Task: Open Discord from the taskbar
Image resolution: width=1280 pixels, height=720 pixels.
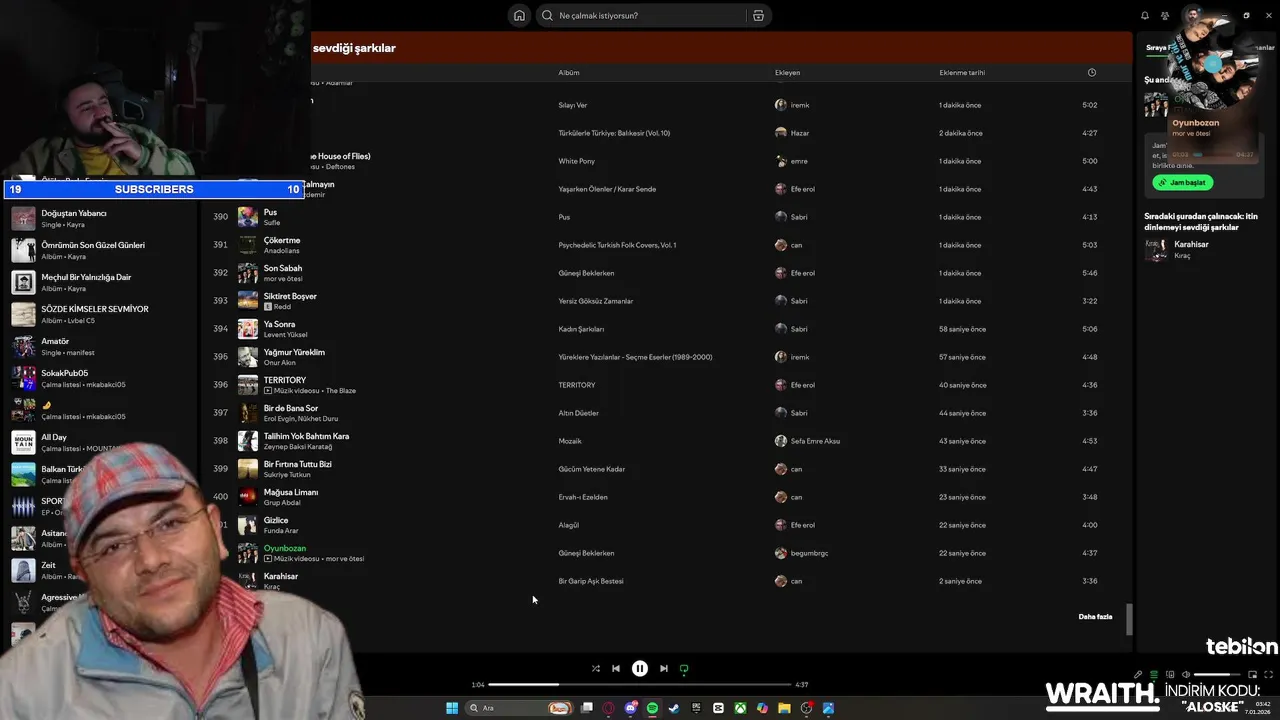Action: click(x=631, y=708)
